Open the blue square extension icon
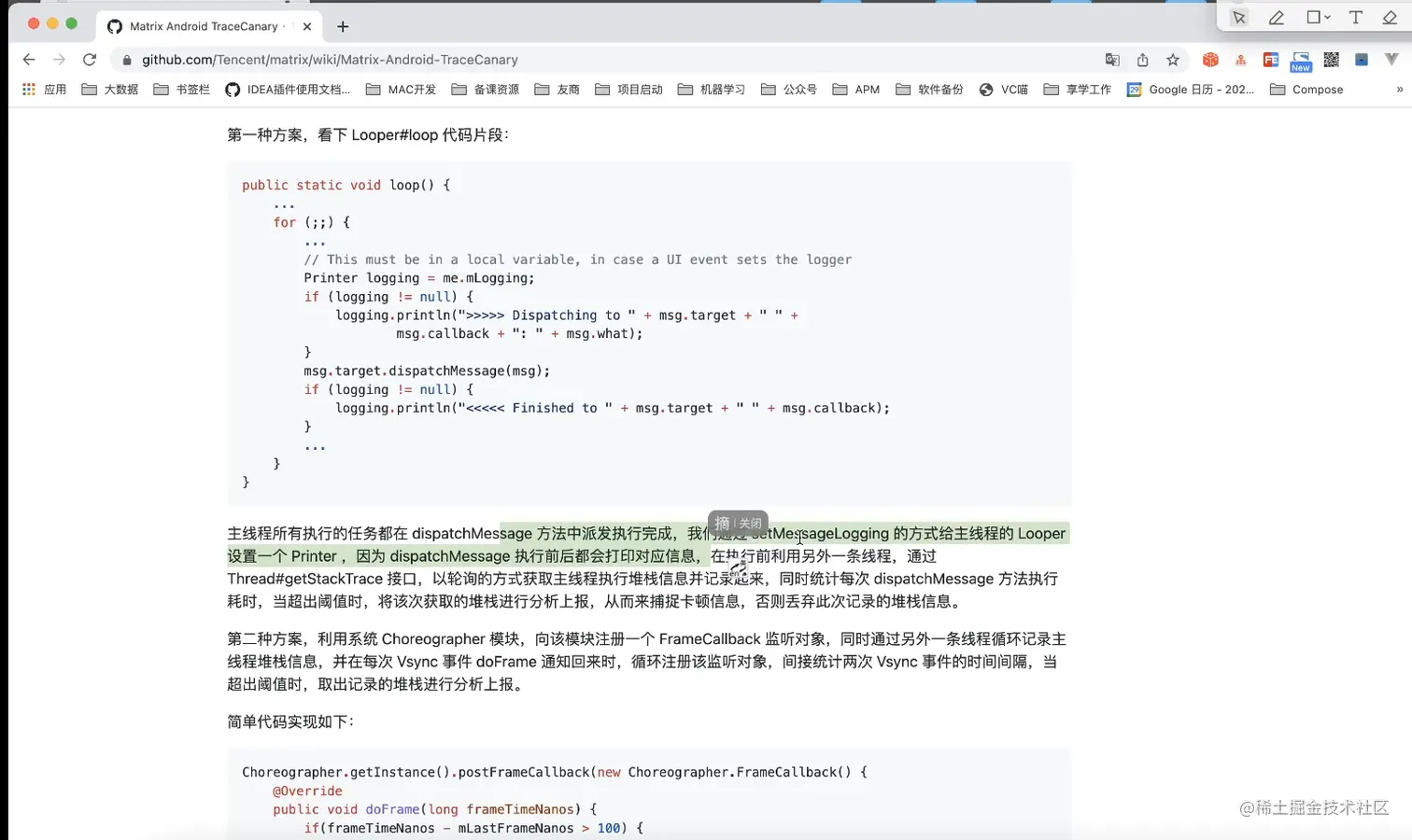This screenshot has height=840, width=1412. (x=1362, y=60)
